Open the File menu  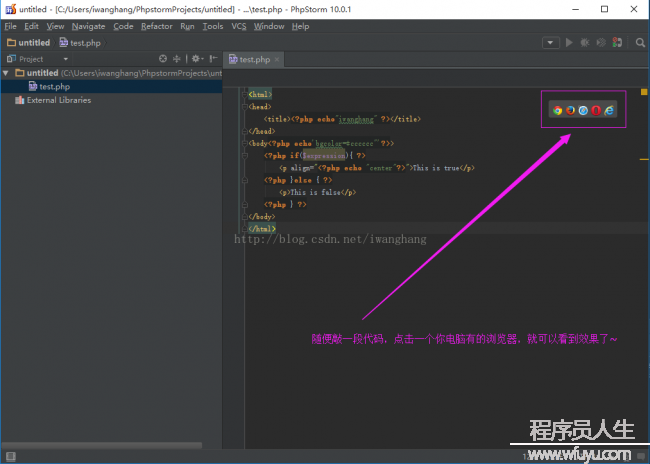10,26
